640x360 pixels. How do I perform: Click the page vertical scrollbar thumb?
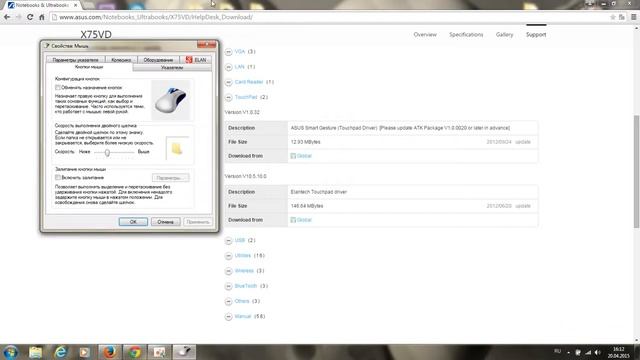[x=636, y=171]
